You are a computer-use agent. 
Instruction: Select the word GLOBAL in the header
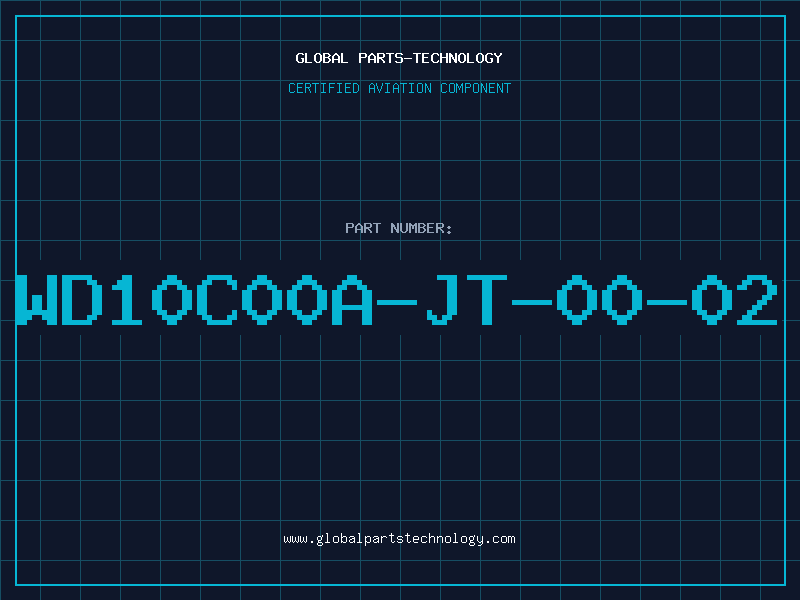tap(322, 58)
